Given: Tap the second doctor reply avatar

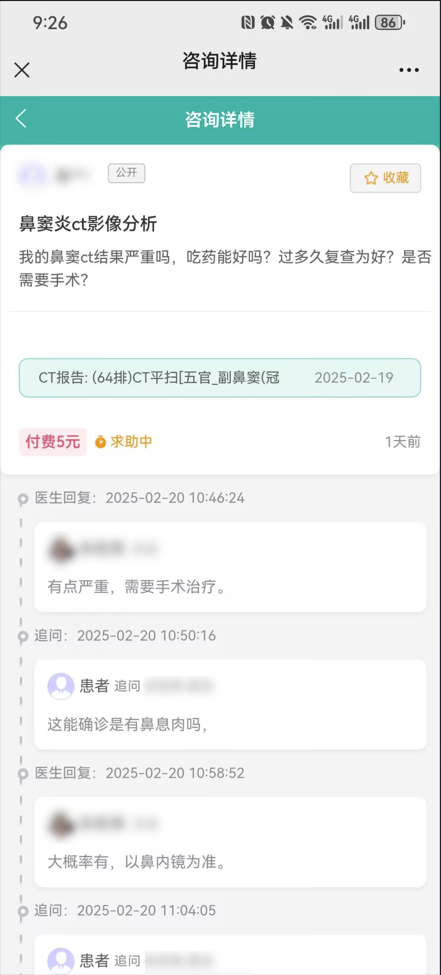Looking at the screenshot, I should coord(60,823).
